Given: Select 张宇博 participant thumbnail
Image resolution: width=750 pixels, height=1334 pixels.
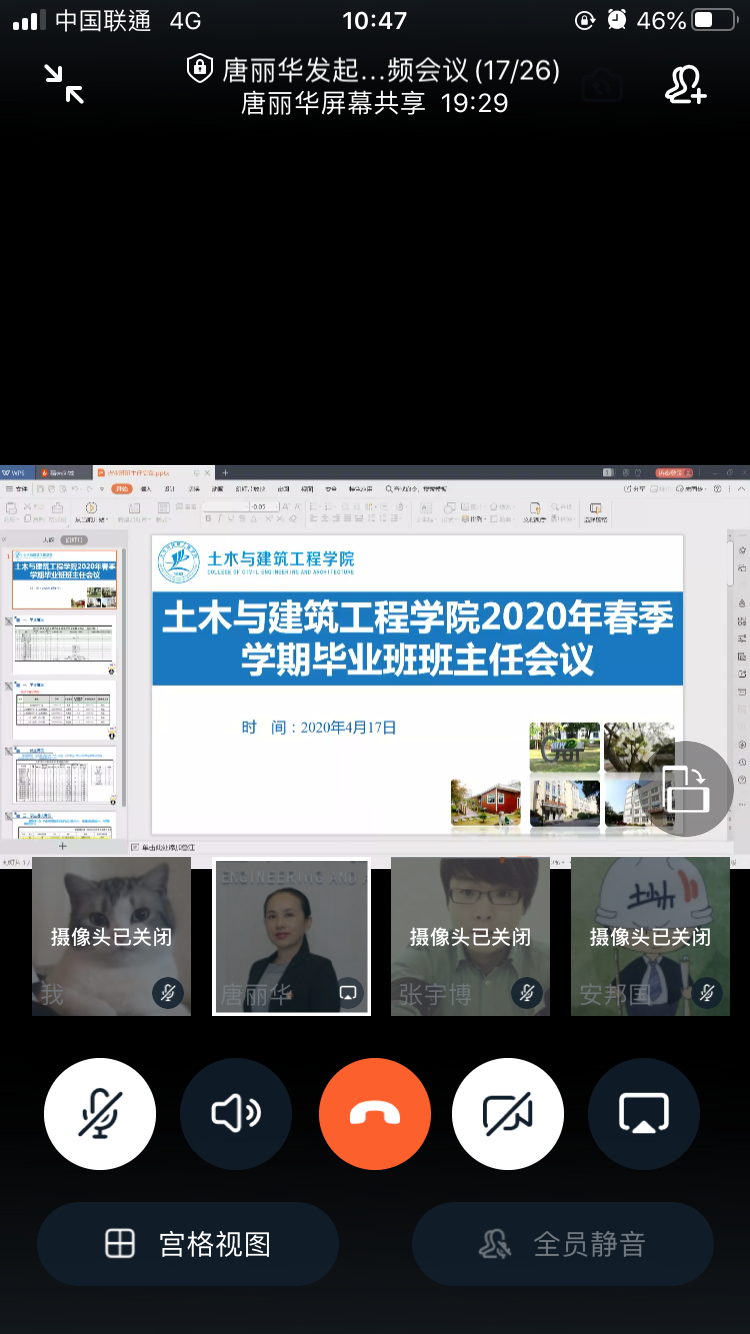Looking at the screenshot, I should click(x=470, y=936).
